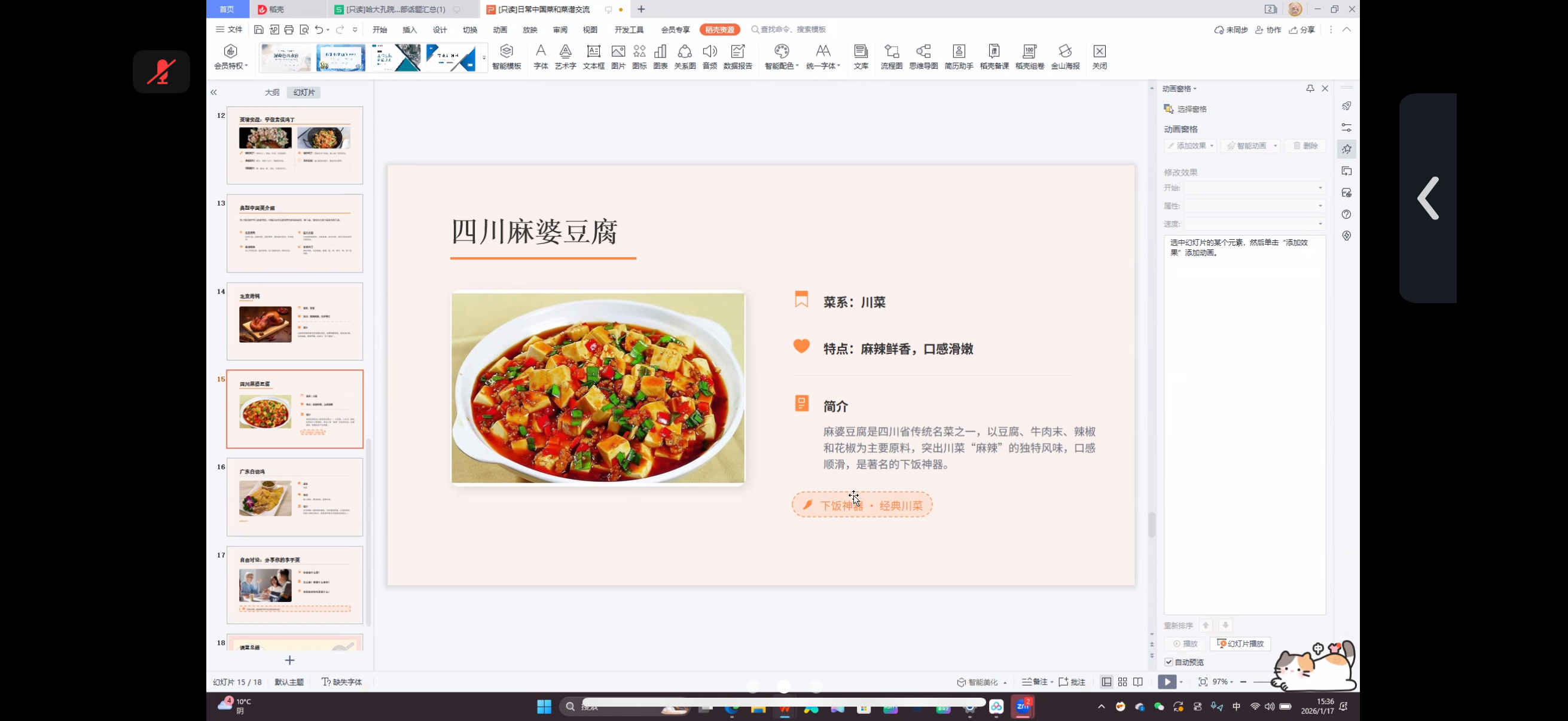Switch to the 插入 ribbon tab
Screen dimensions: 1568x721
pos(410,30)
